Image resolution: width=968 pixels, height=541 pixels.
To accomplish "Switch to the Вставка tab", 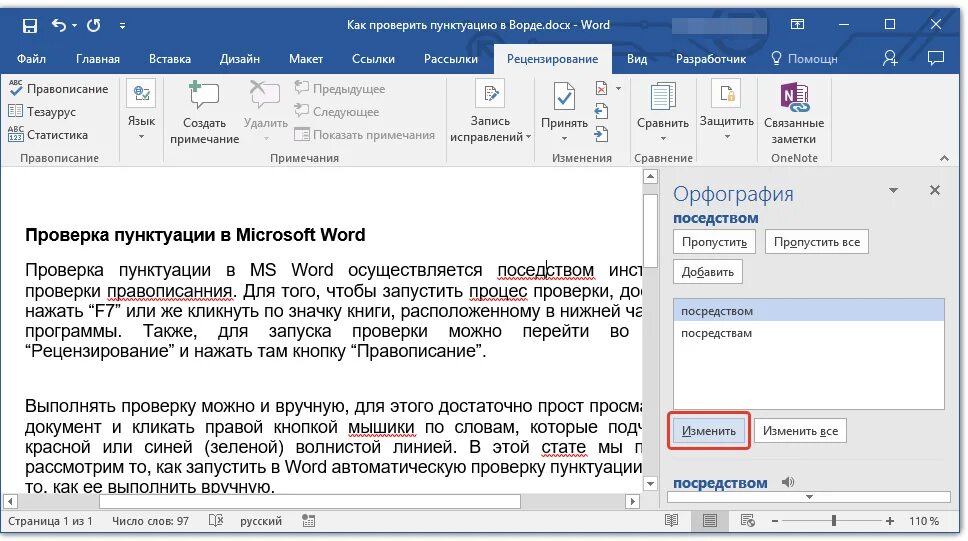I will 170,59.
